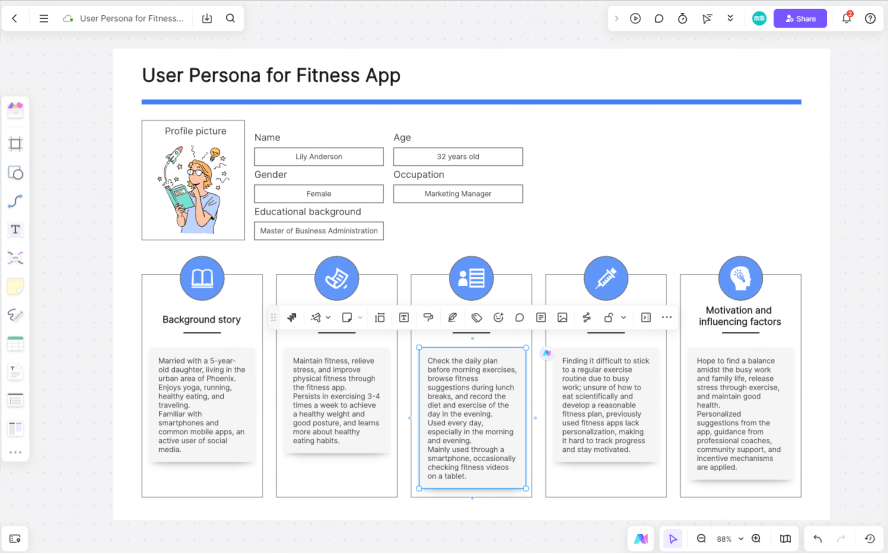Toggle the lock icon in floating toolbar
888x554 pixels.
[608, 317]
